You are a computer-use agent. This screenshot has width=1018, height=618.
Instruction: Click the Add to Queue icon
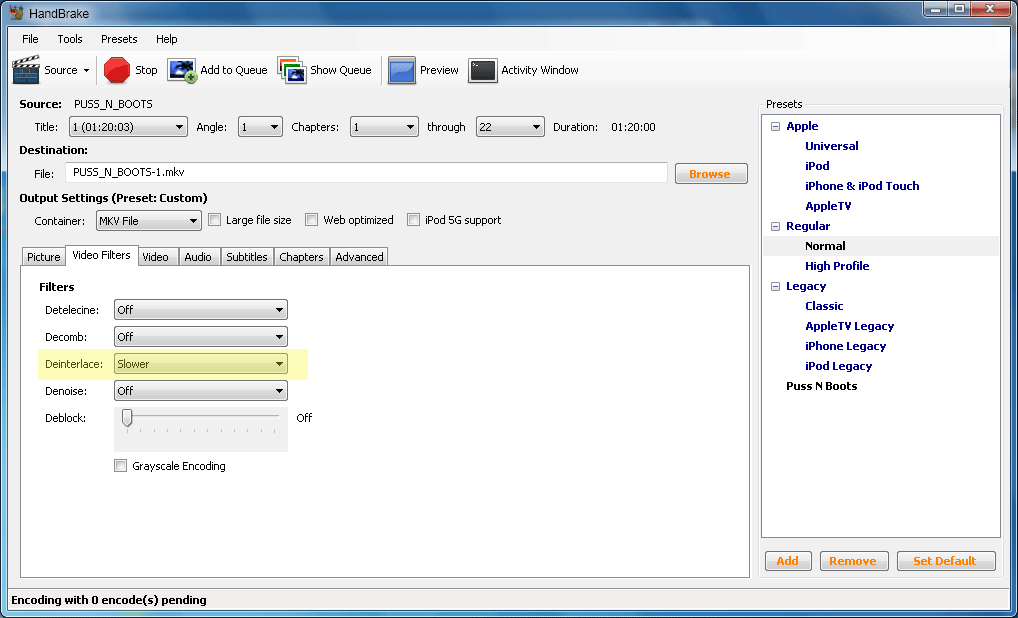pos(182,70)
